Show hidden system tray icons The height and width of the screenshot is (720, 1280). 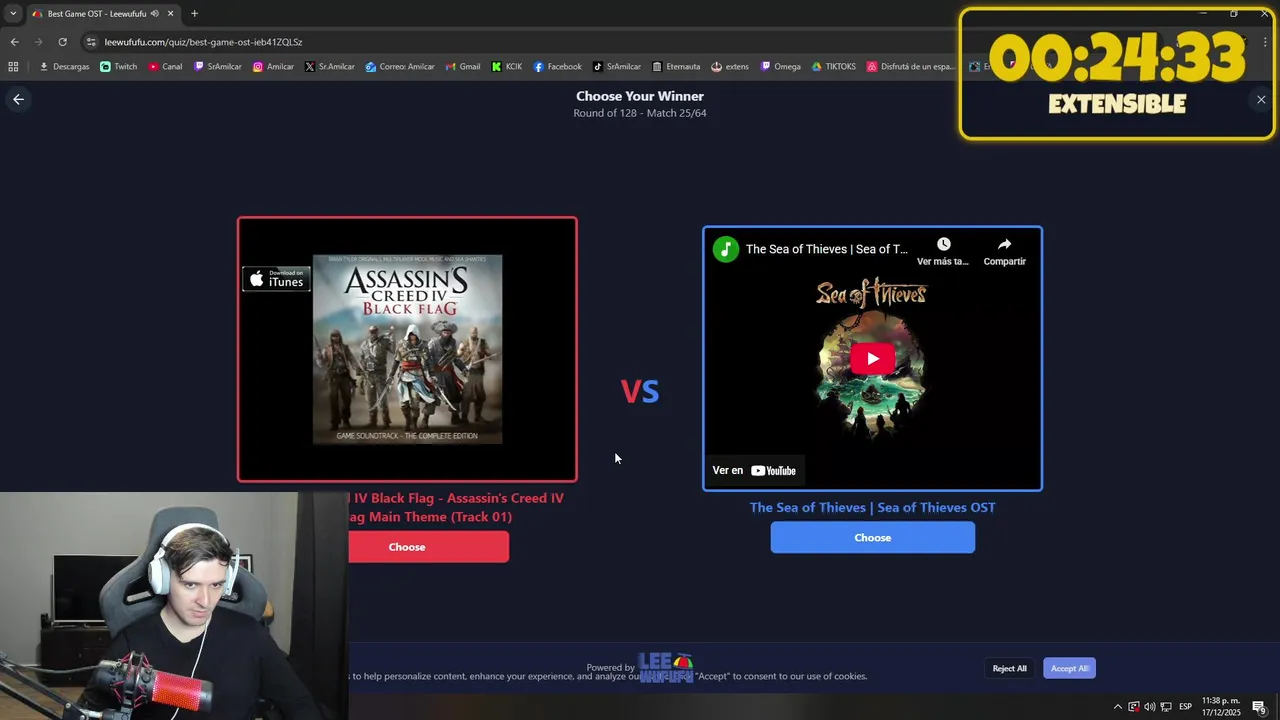pos(1118,707)
